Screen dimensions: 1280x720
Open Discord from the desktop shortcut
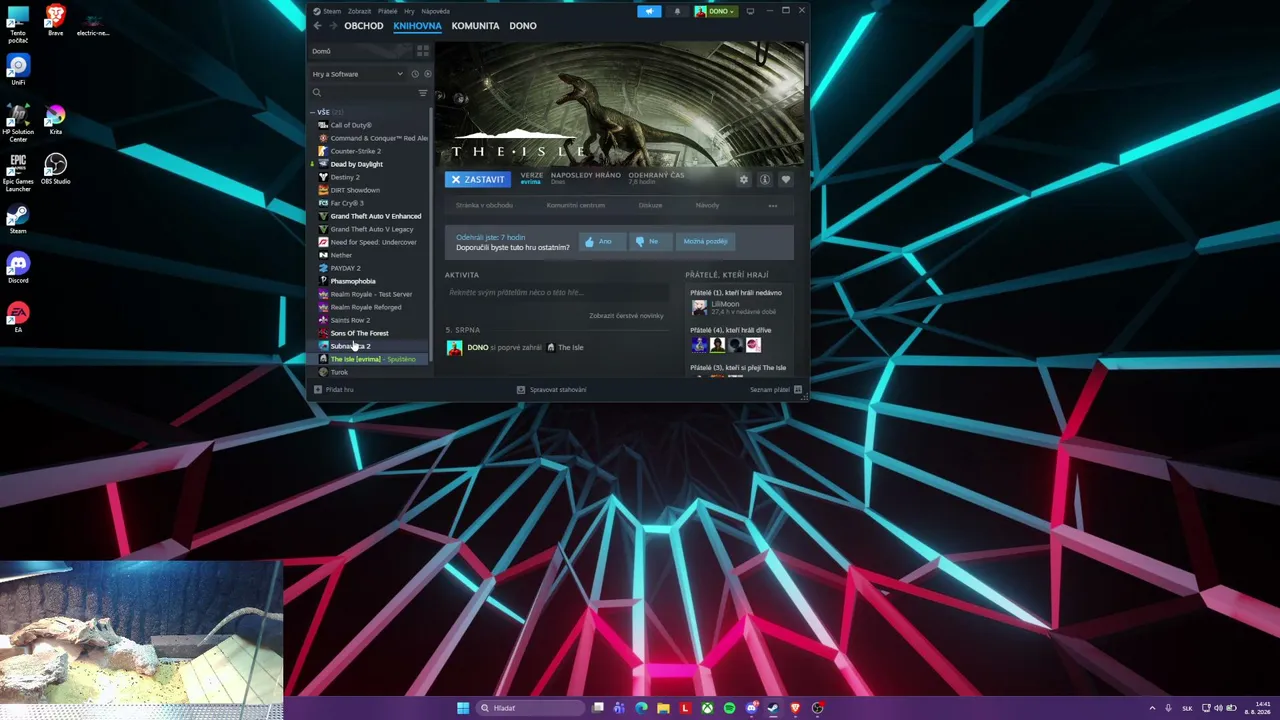[x=18, y=268]
